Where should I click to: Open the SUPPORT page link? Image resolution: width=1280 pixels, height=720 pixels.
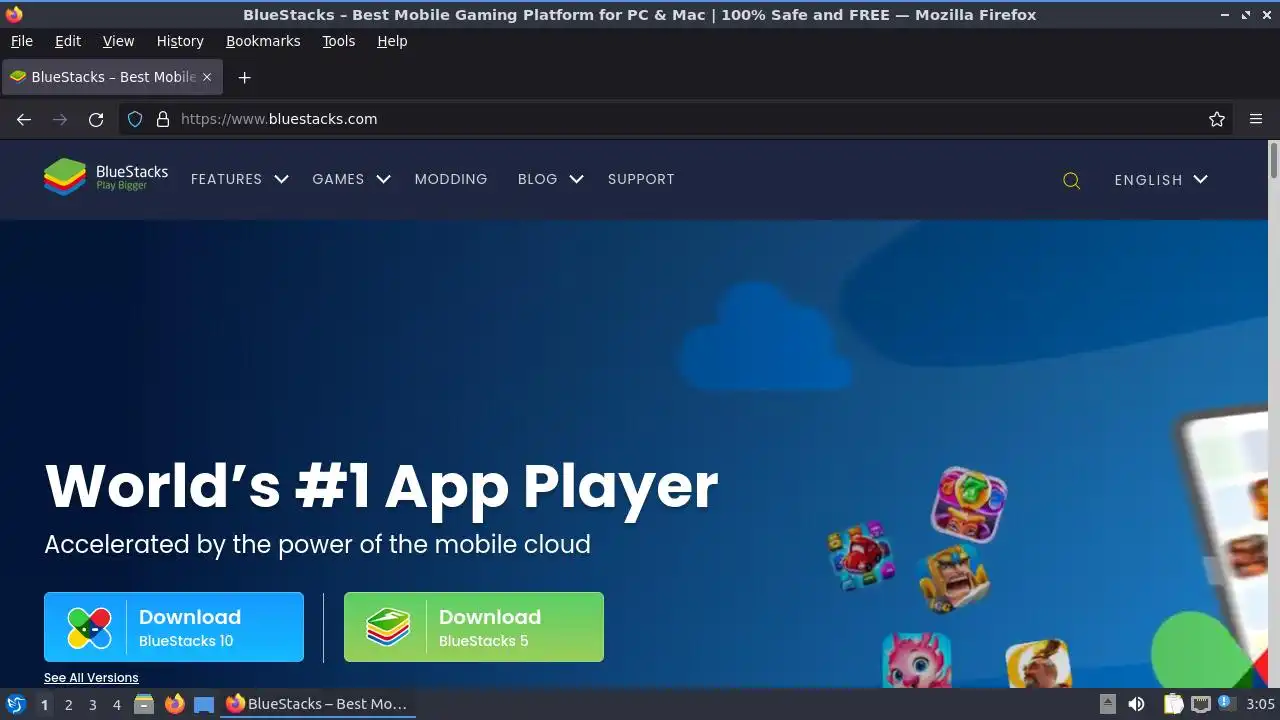[x=641, y=179]
